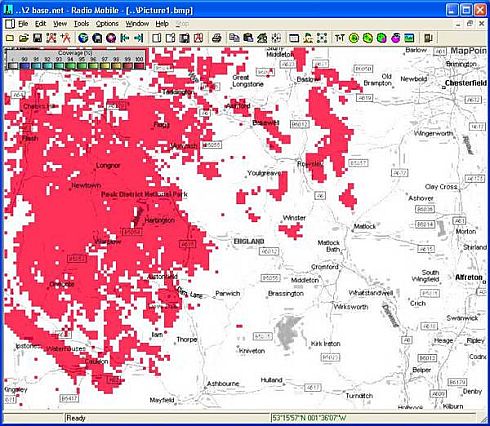Save networks using the floppy disk icon
Viewport: 490px width, 426px height.
(37, 38)
